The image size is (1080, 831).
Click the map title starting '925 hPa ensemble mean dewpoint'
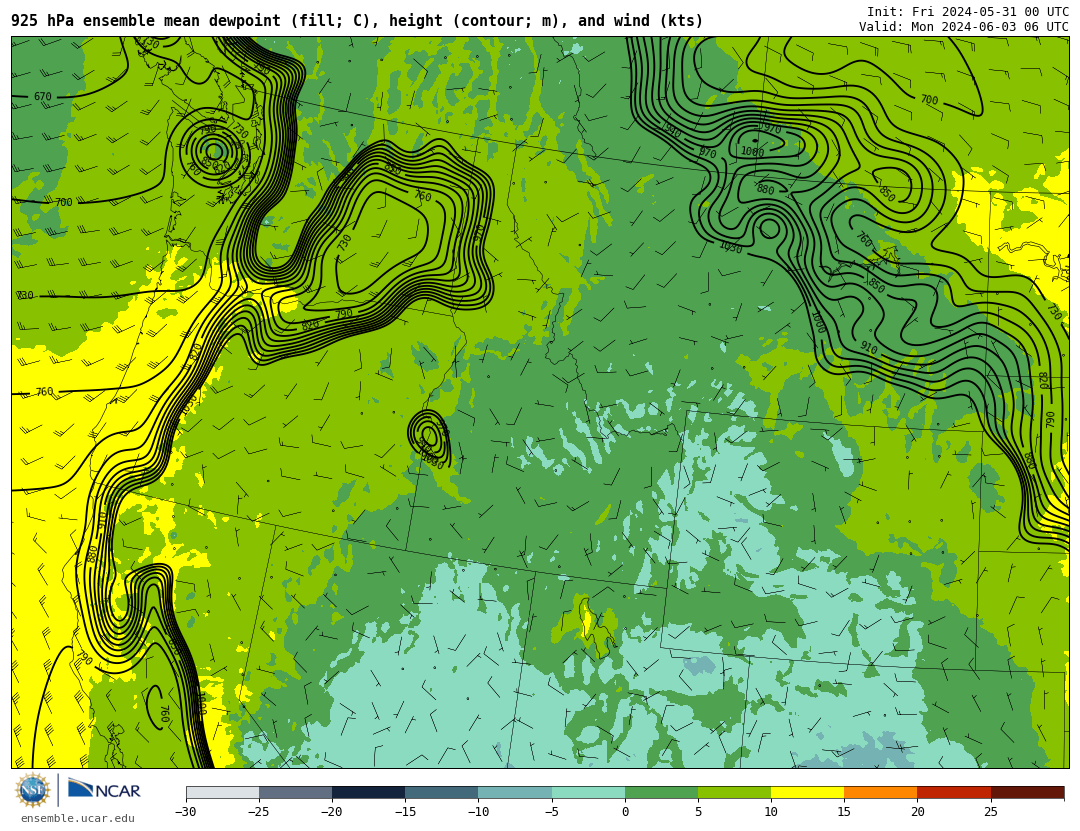[357, 21]
